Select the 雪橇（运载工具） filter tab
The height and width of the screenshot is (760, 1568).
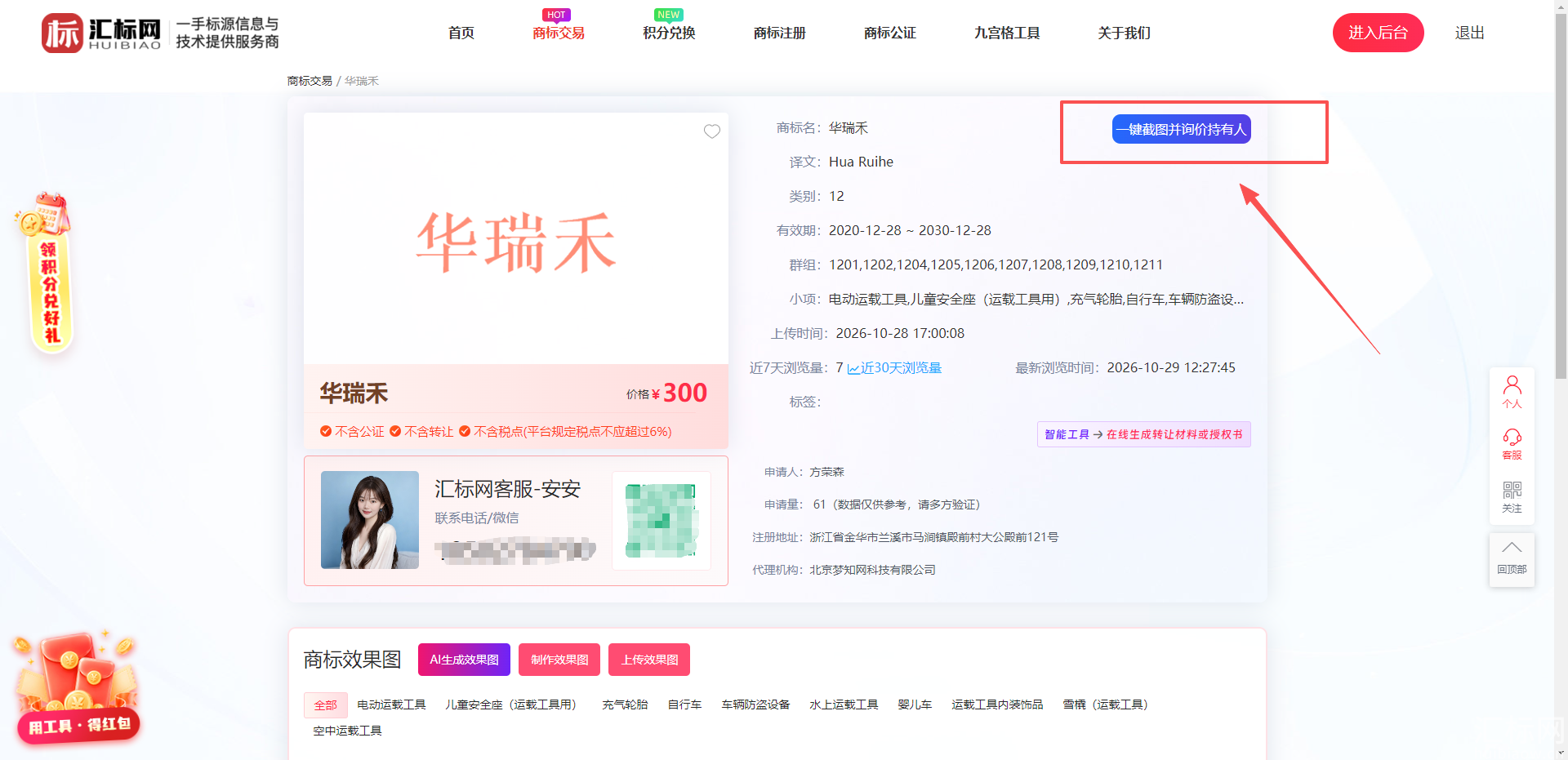[x=1109, y=704]
